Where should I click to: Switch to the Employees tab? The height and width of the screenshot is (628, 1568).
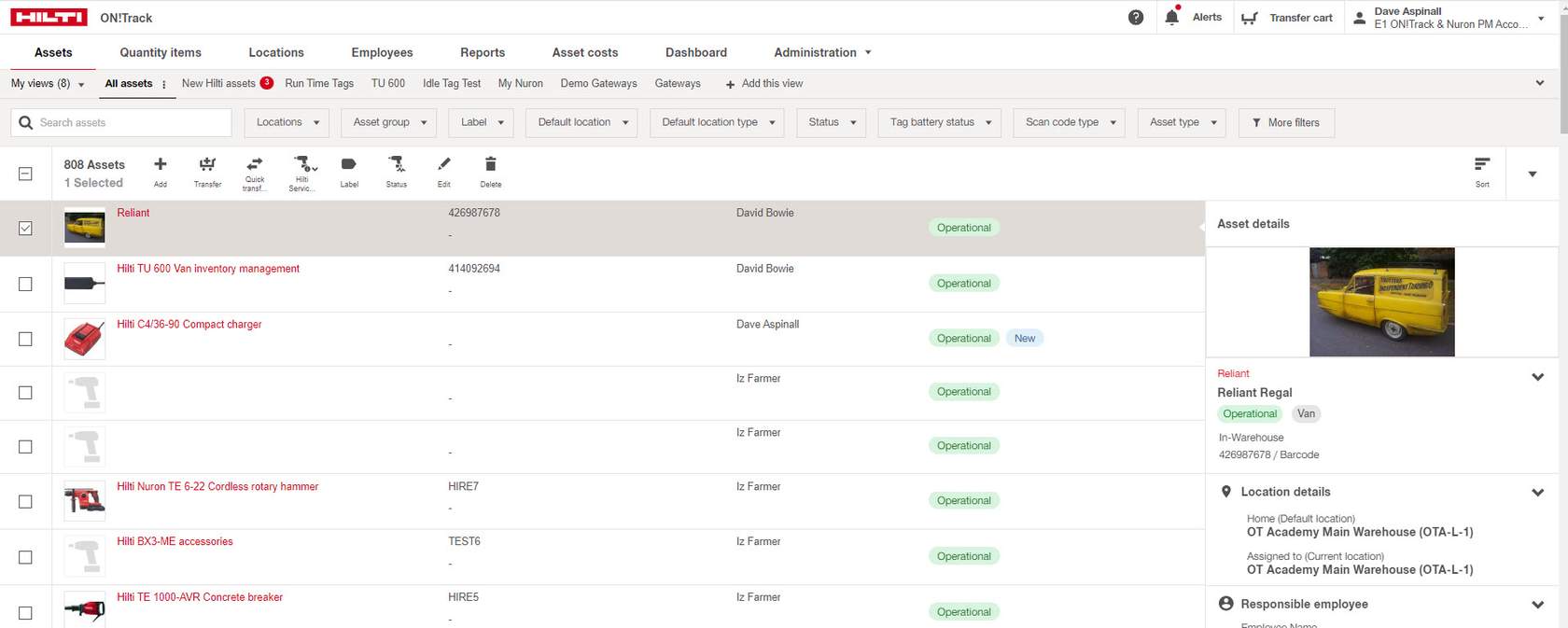tap(382, 52)
